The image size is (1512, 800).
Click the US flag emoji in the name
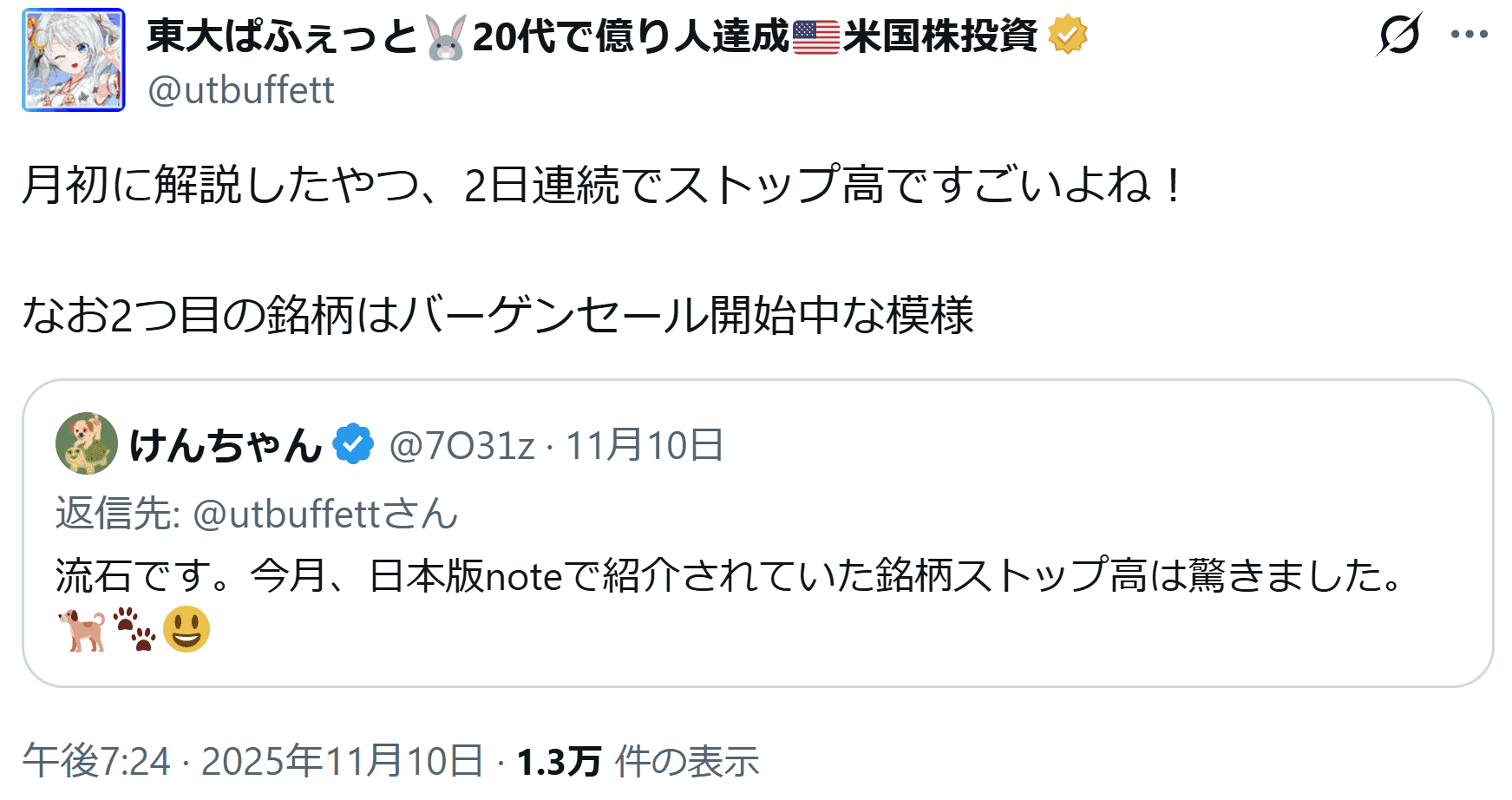click(815, 37)
